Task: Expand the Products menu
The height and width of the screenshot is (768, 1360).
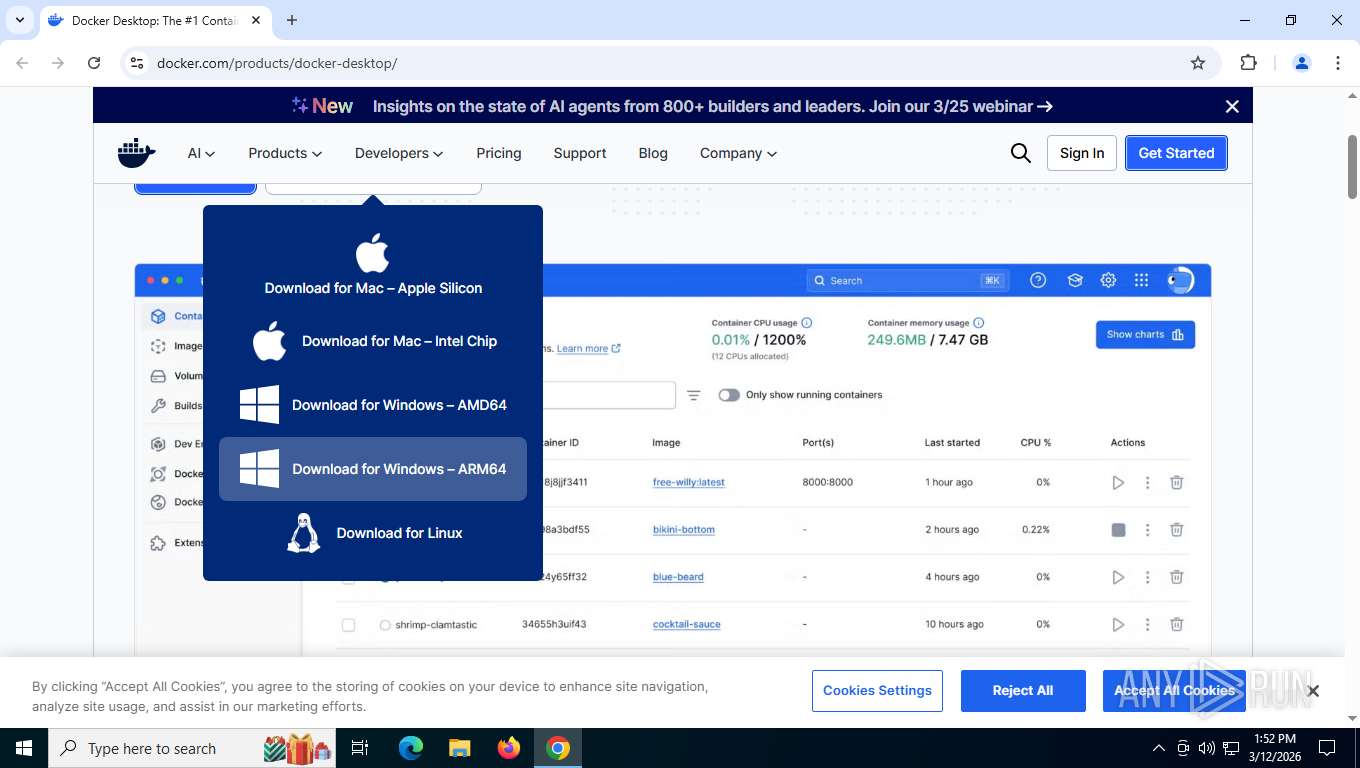Action: [285, 153]
